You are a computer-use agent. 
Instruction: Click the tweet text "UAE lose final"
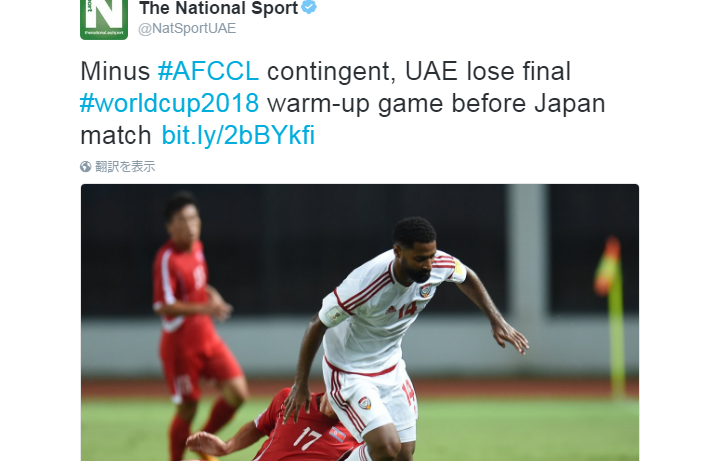pos(488,71)
